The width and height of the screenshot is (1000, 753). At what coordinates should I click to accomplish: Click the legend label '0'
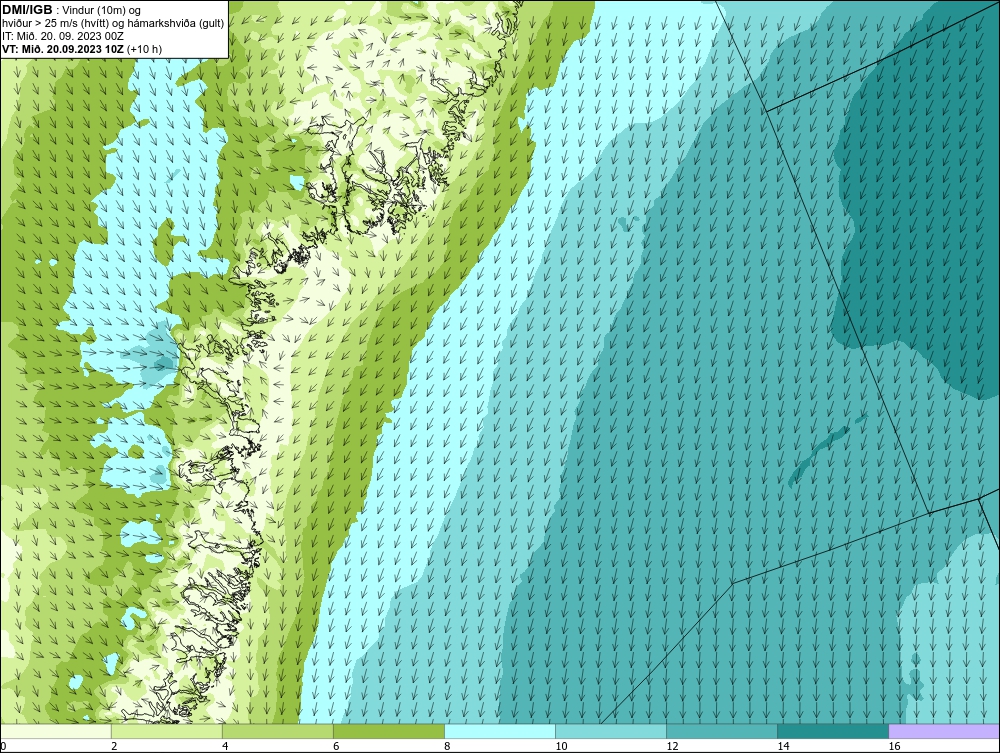pyautogui.click(x=3, y=746)
